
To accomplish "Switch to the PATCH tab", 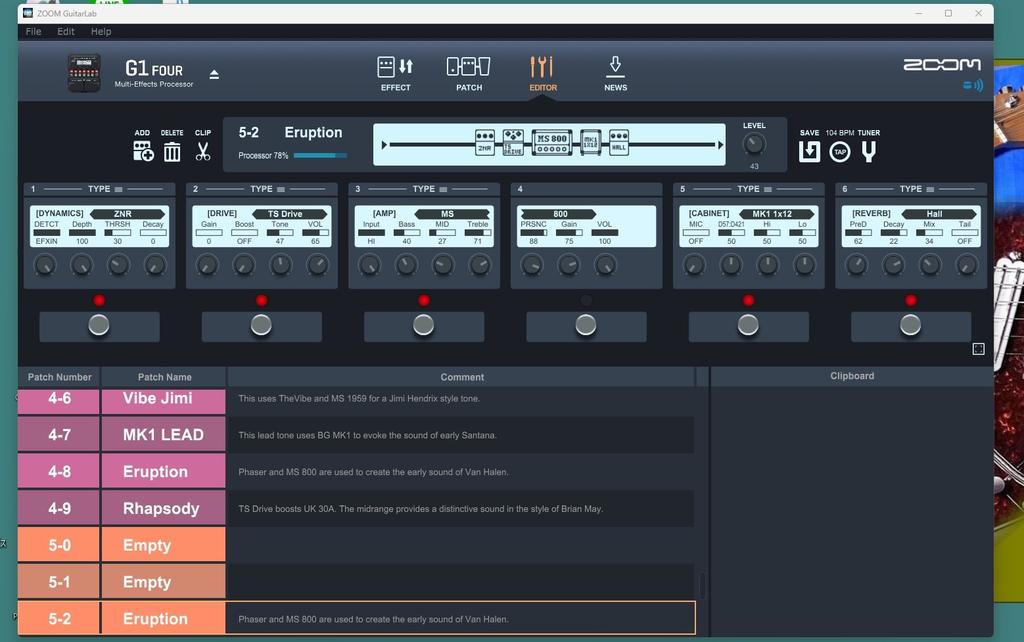I will (x=469, y=73).
